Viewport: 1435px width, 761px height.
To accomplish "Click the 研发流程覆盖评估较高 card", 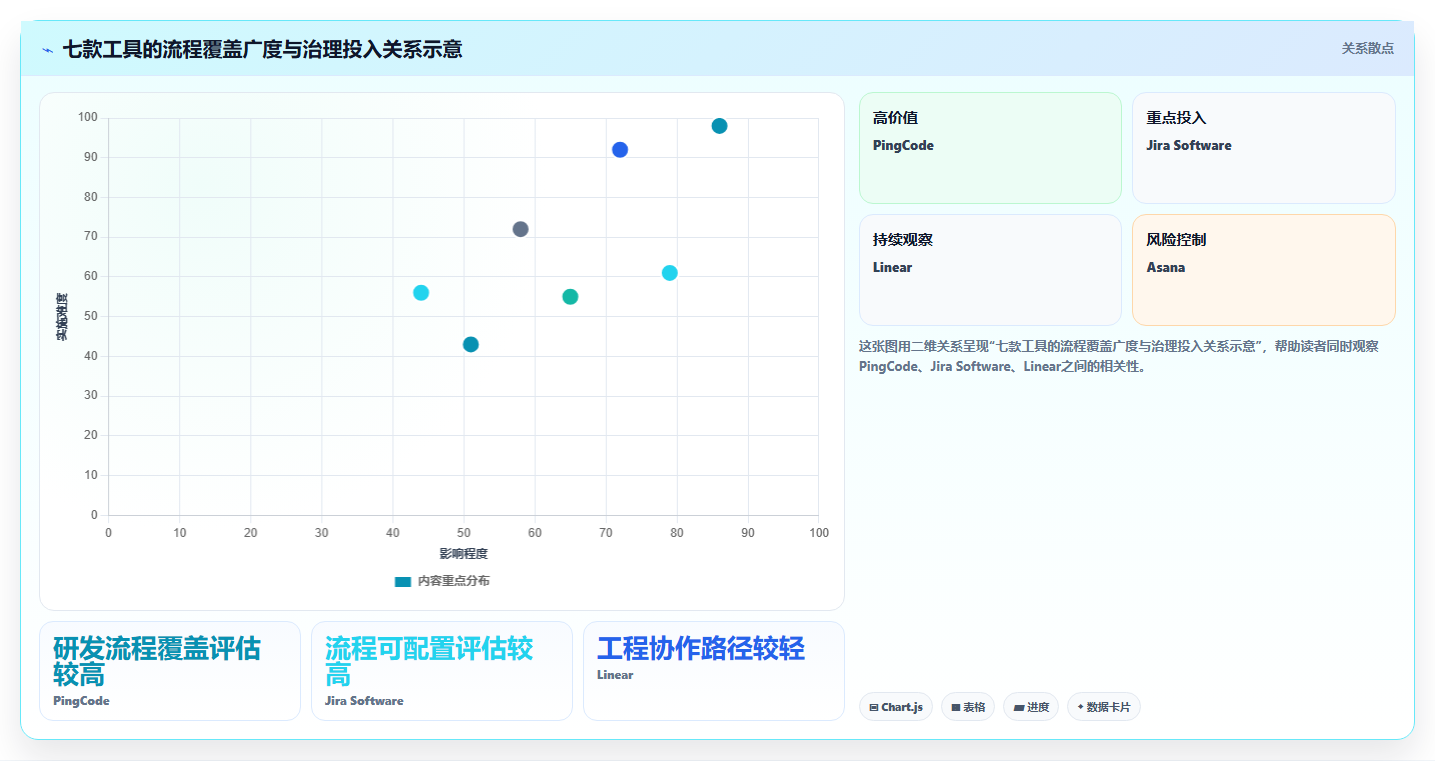I will (x=170, y=671).
